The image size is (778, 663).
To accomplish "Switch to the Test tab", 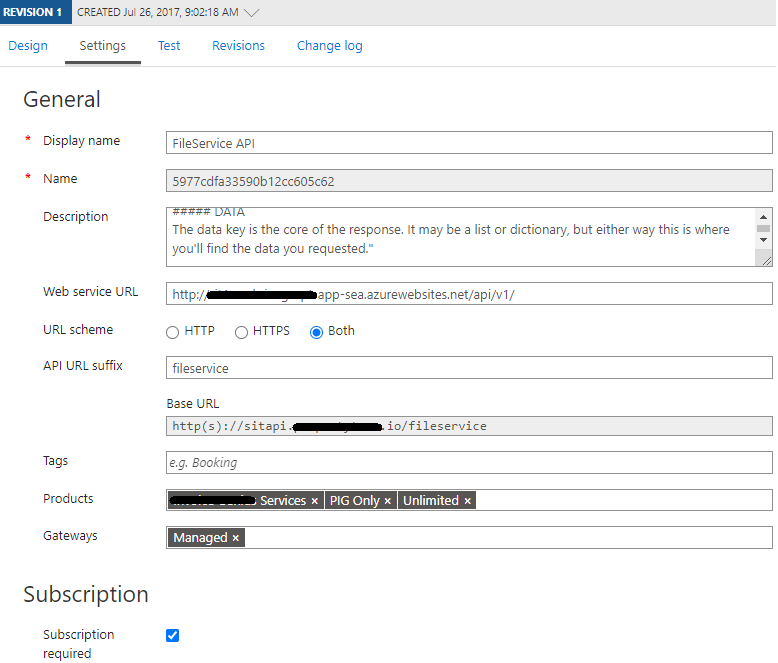I will pyautogui.click(x=169, y=46).
